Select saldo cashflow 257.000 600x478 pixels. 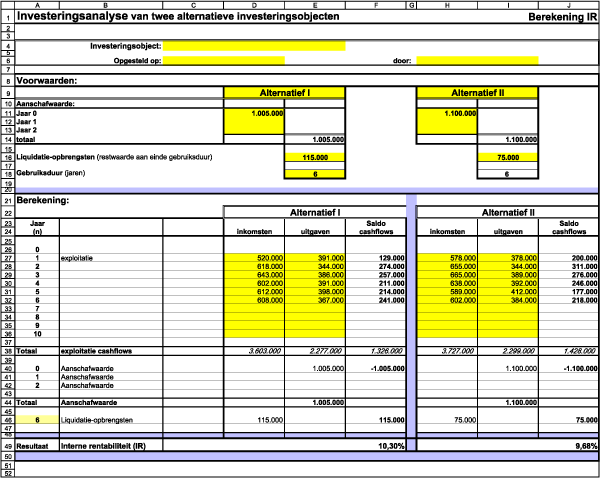[x=376, y=275]
